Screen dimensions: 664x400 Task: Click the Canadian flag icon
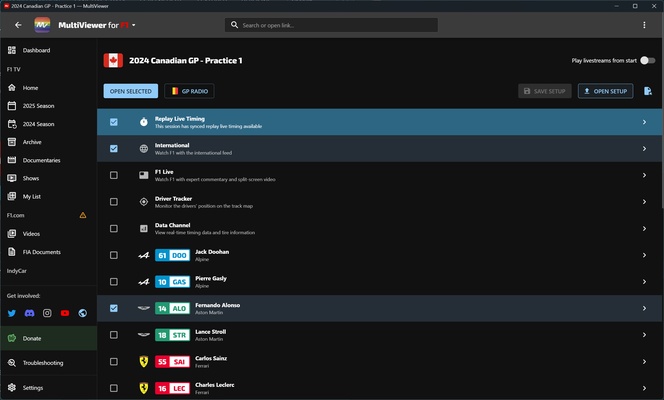[113, 61]
